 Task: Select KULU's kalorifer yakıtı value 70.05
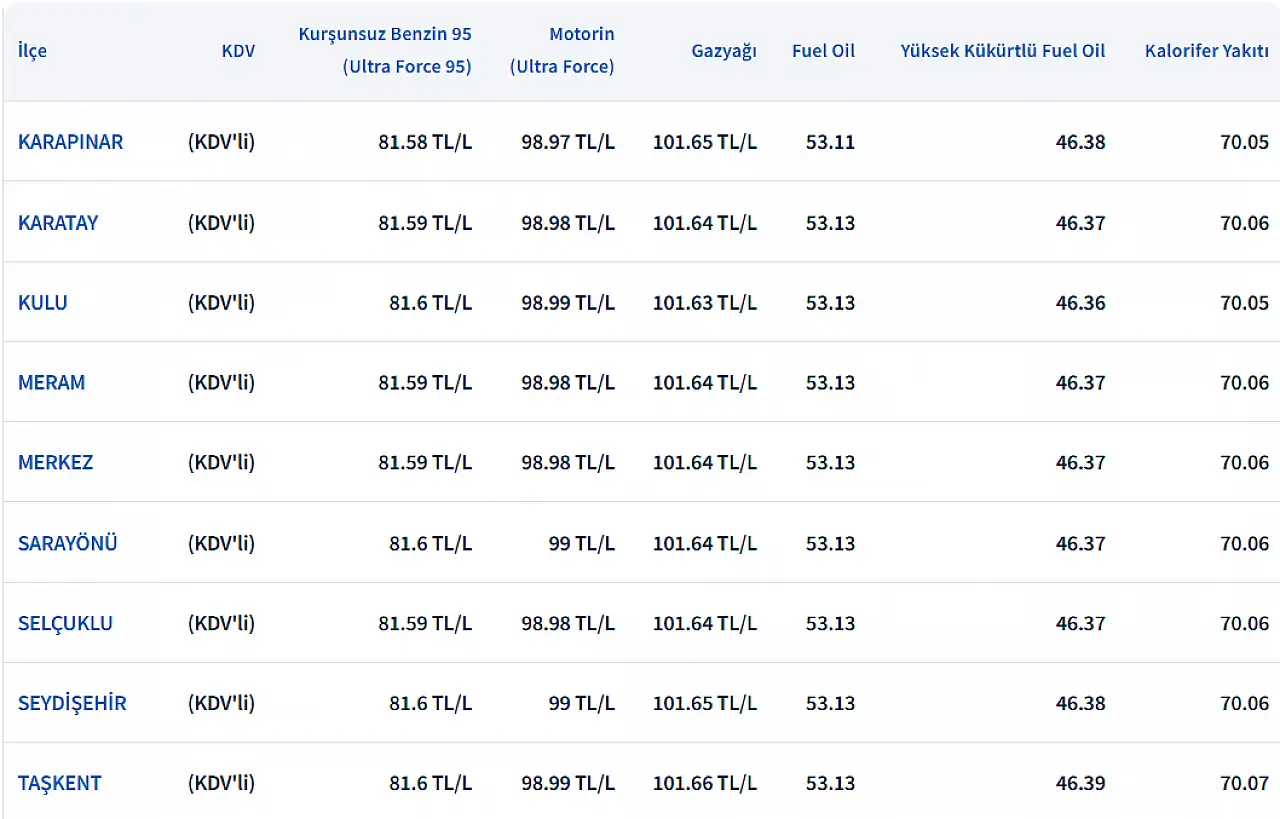click(1244, 303)
